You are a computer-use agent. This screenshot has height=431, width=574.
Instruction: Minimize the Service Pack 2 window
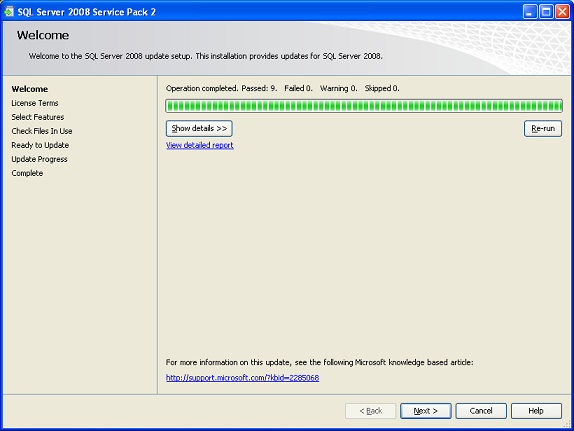(x=529, y=12)
